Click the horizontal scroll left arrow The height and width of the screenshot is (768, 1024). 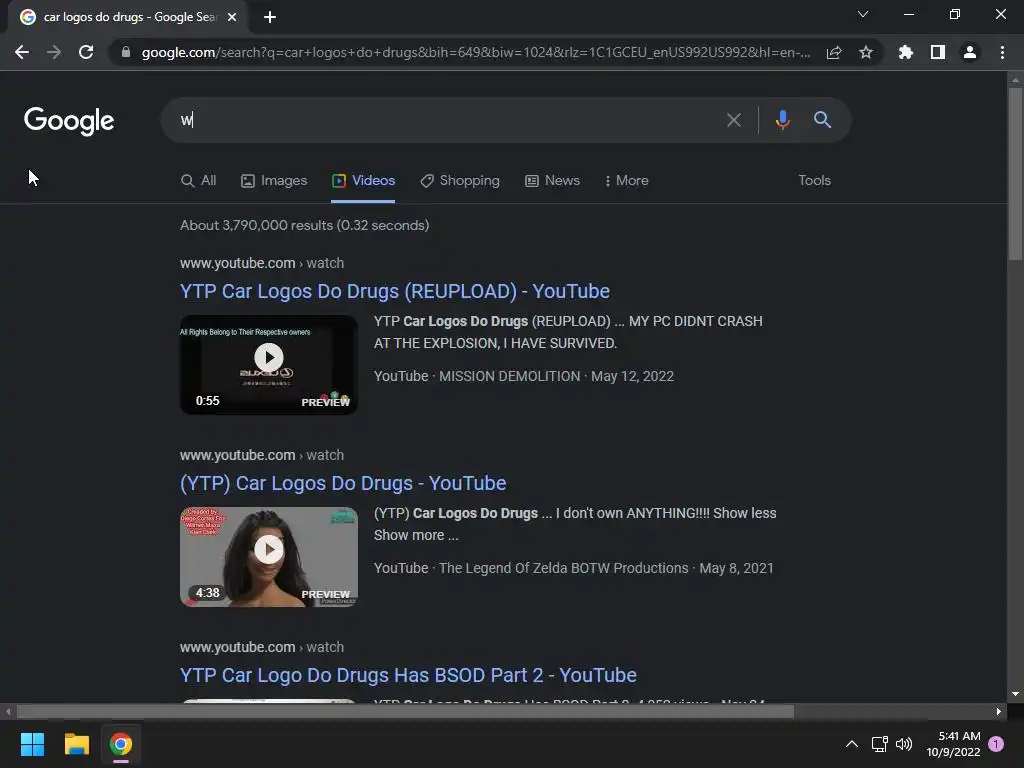(x=8, y=711)
